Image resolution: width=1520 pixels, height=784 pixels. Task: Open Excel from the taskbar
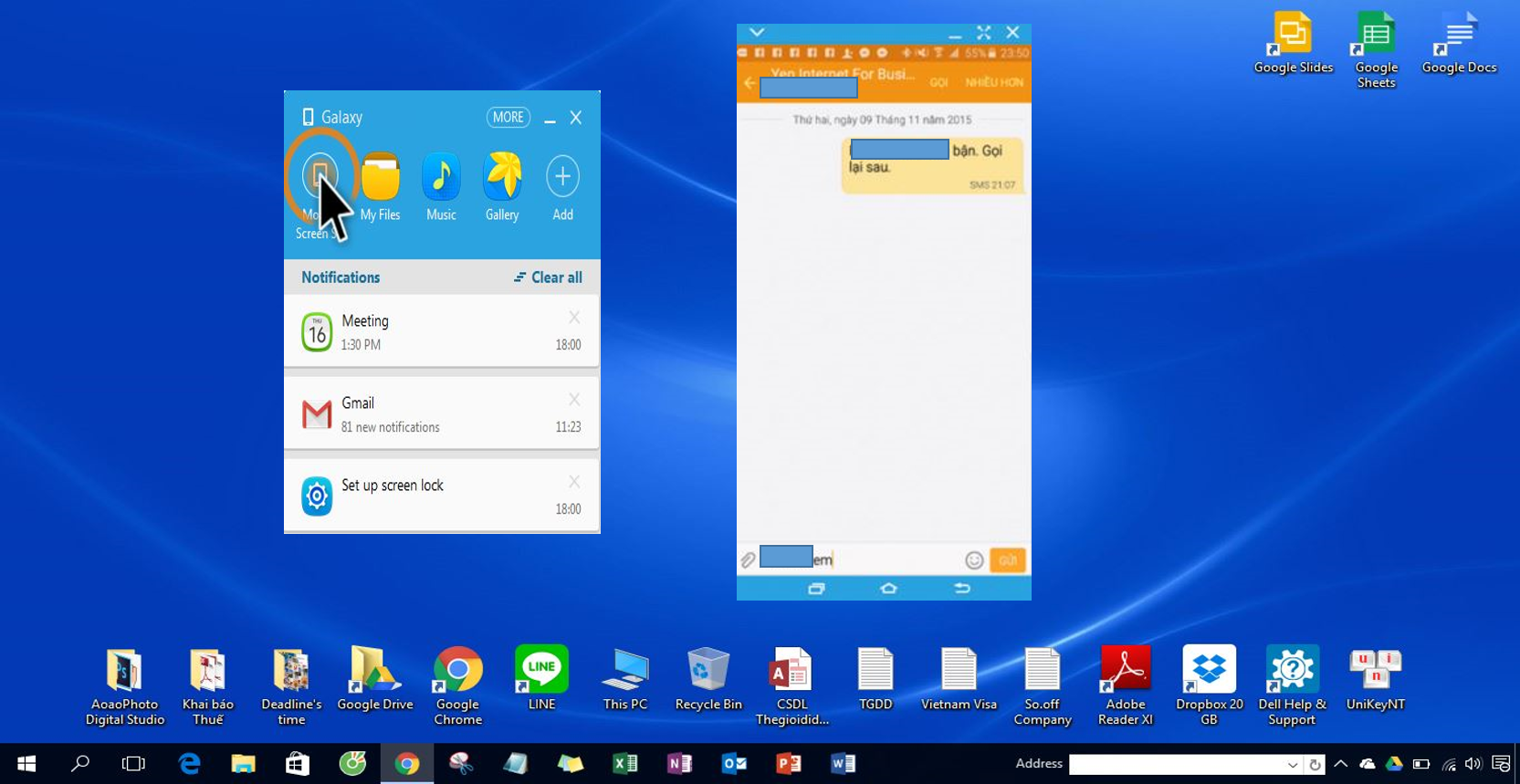[x=624, y=764]
